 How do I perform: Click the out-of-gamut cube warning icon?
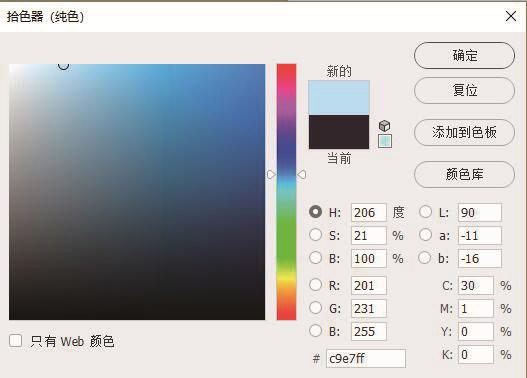pyautogui.click(x=384, y=126)
